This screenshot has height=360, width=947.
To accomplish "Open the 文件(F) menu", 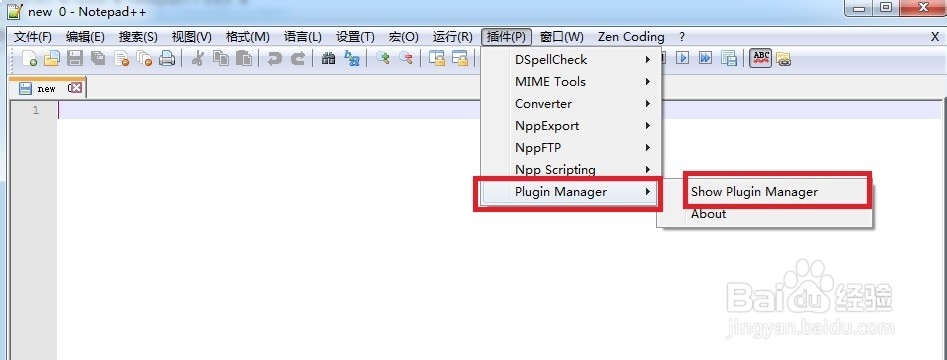I will 33,37.
